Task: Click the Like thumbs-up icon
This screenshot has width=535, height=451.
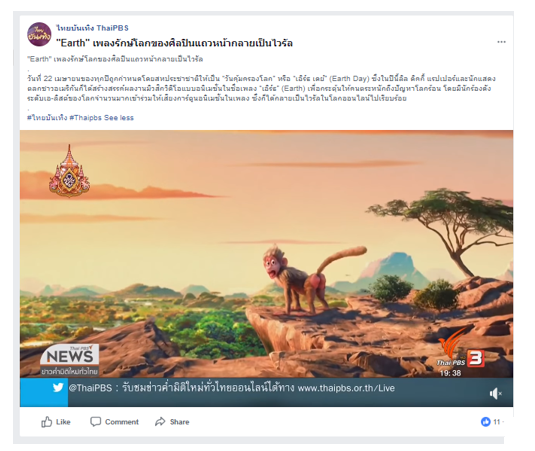Action: (x=47, y=422)
